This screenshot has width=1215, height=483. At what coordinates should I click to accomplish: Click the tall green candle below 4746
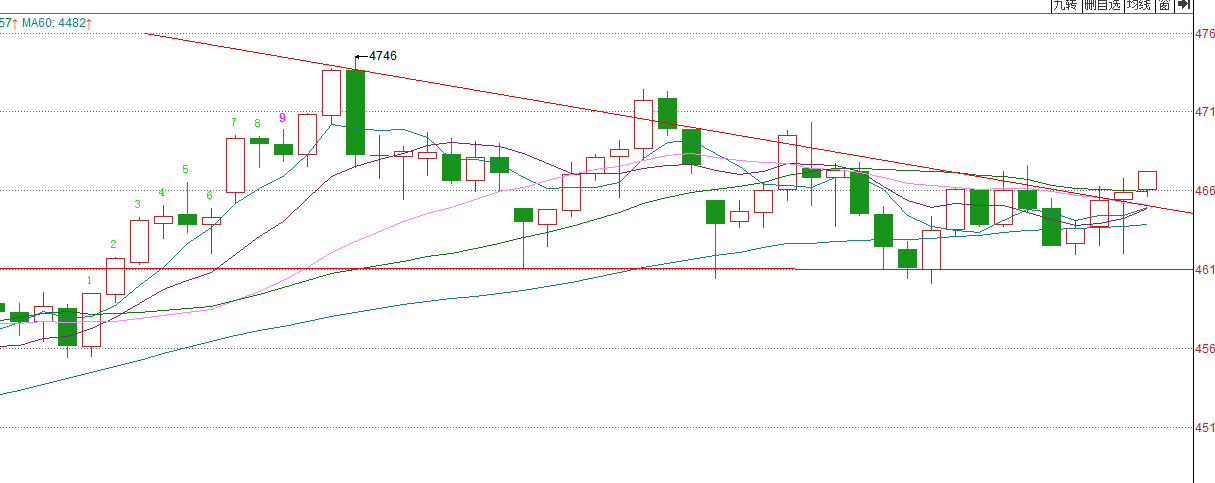coord(355,112)
